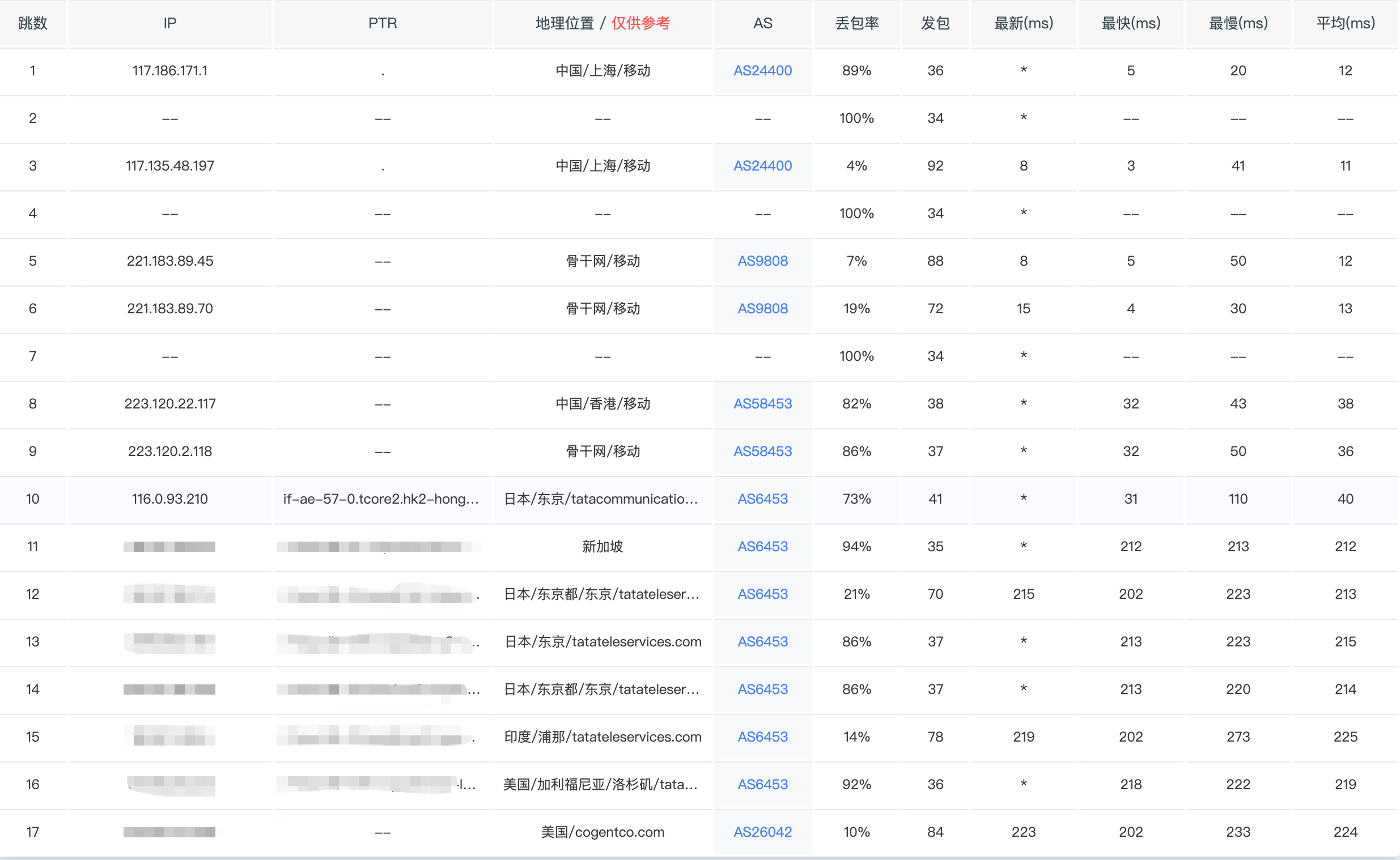Select the 最慢(ms) column header

1238,23
